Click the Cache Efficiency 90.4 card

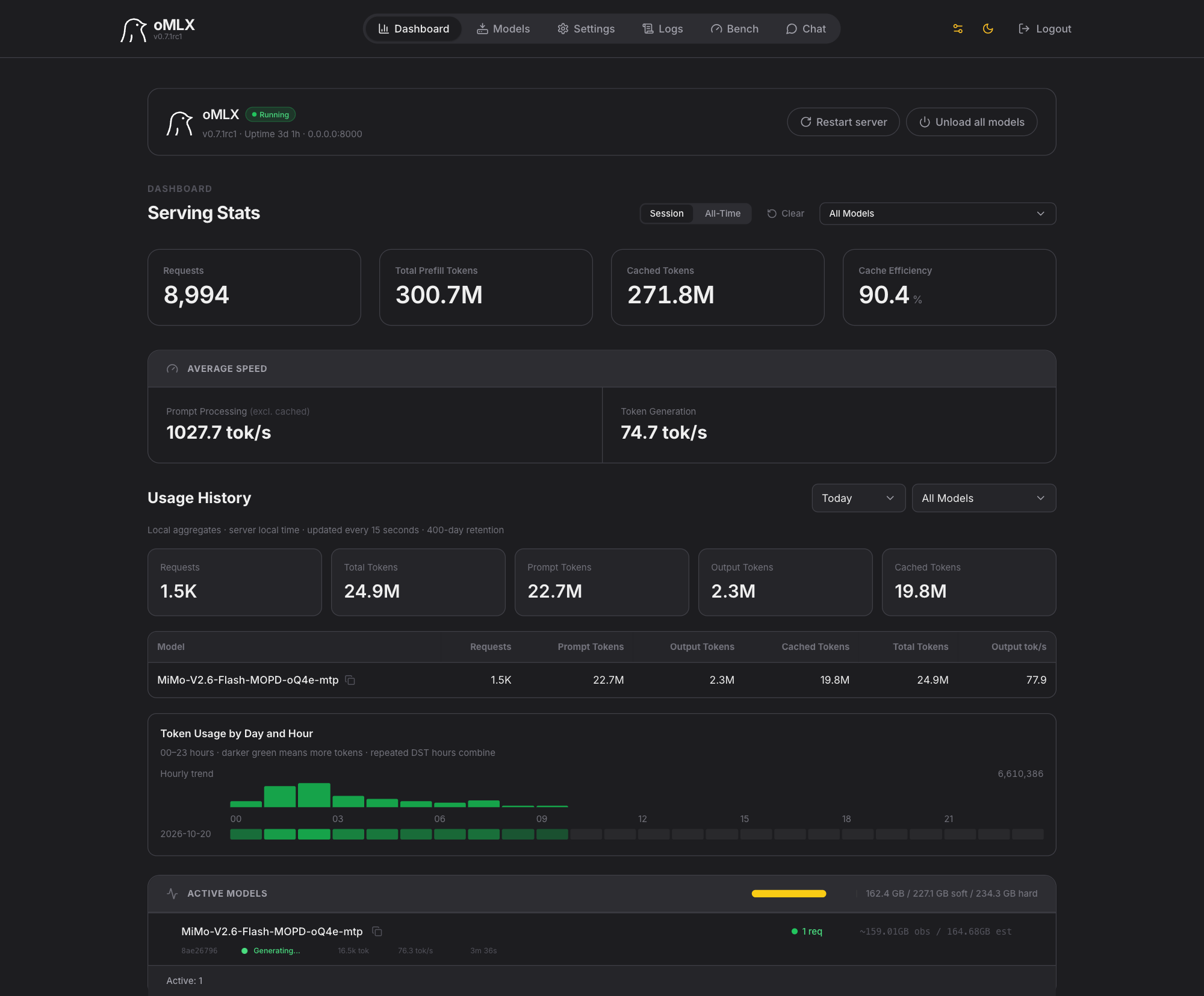pos(949,288)
